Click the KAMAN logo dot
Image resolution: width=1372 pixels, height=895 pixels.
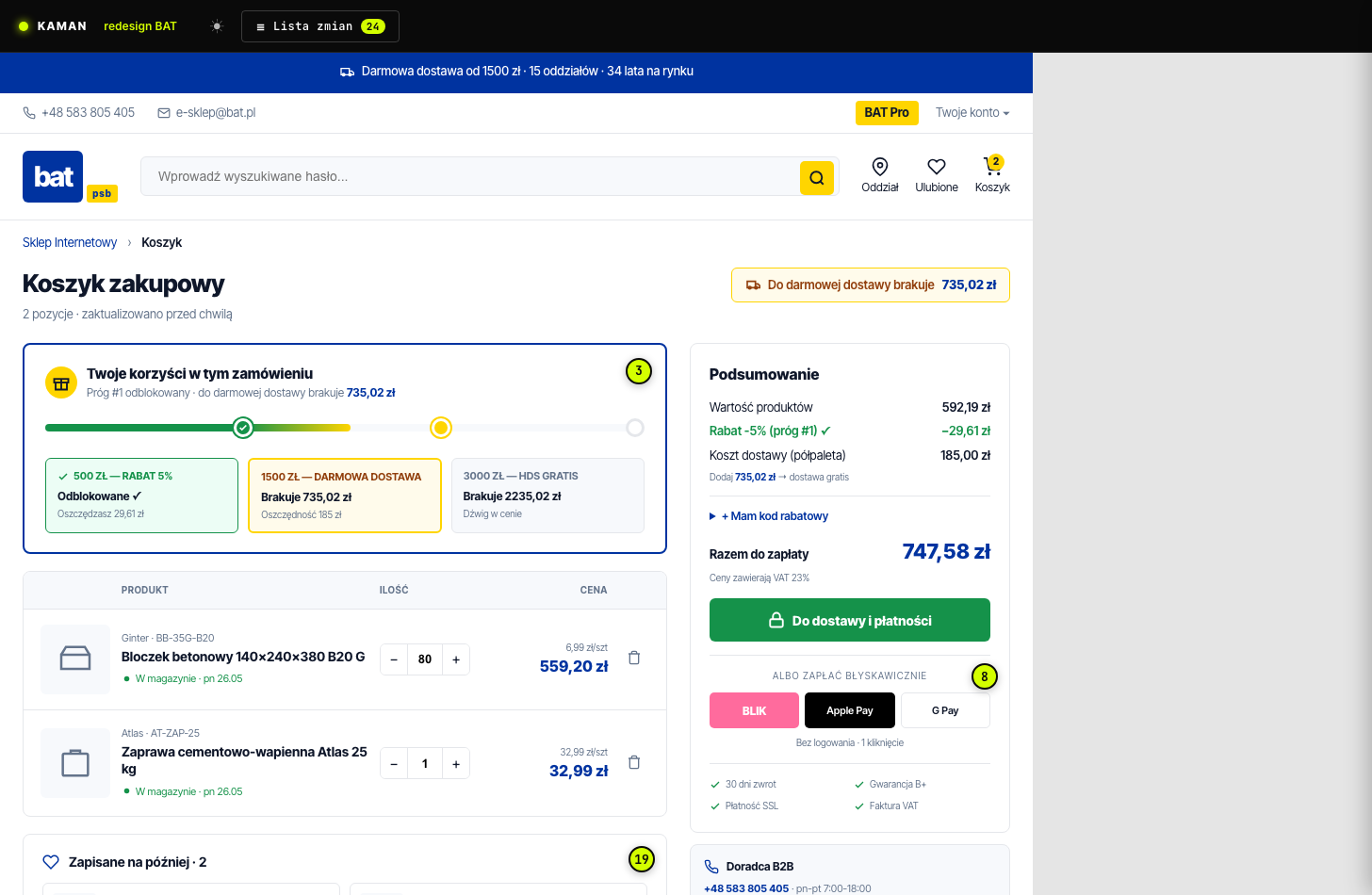pyautogui.click(x=24, y=26)
